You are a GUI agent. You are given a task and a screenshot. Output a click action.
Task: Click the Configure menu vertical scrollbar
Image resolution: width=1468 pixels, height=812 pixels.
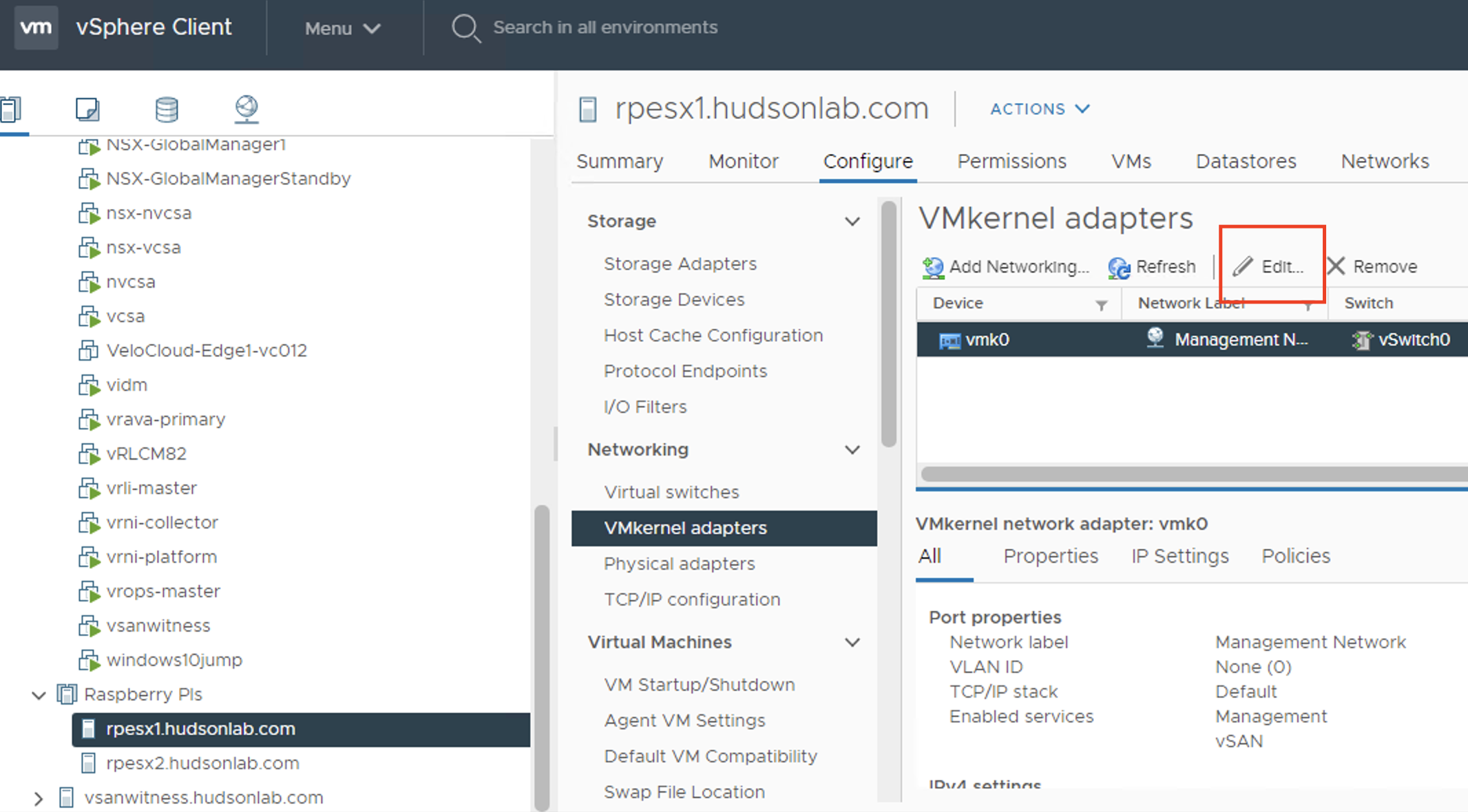click(889, 323)
